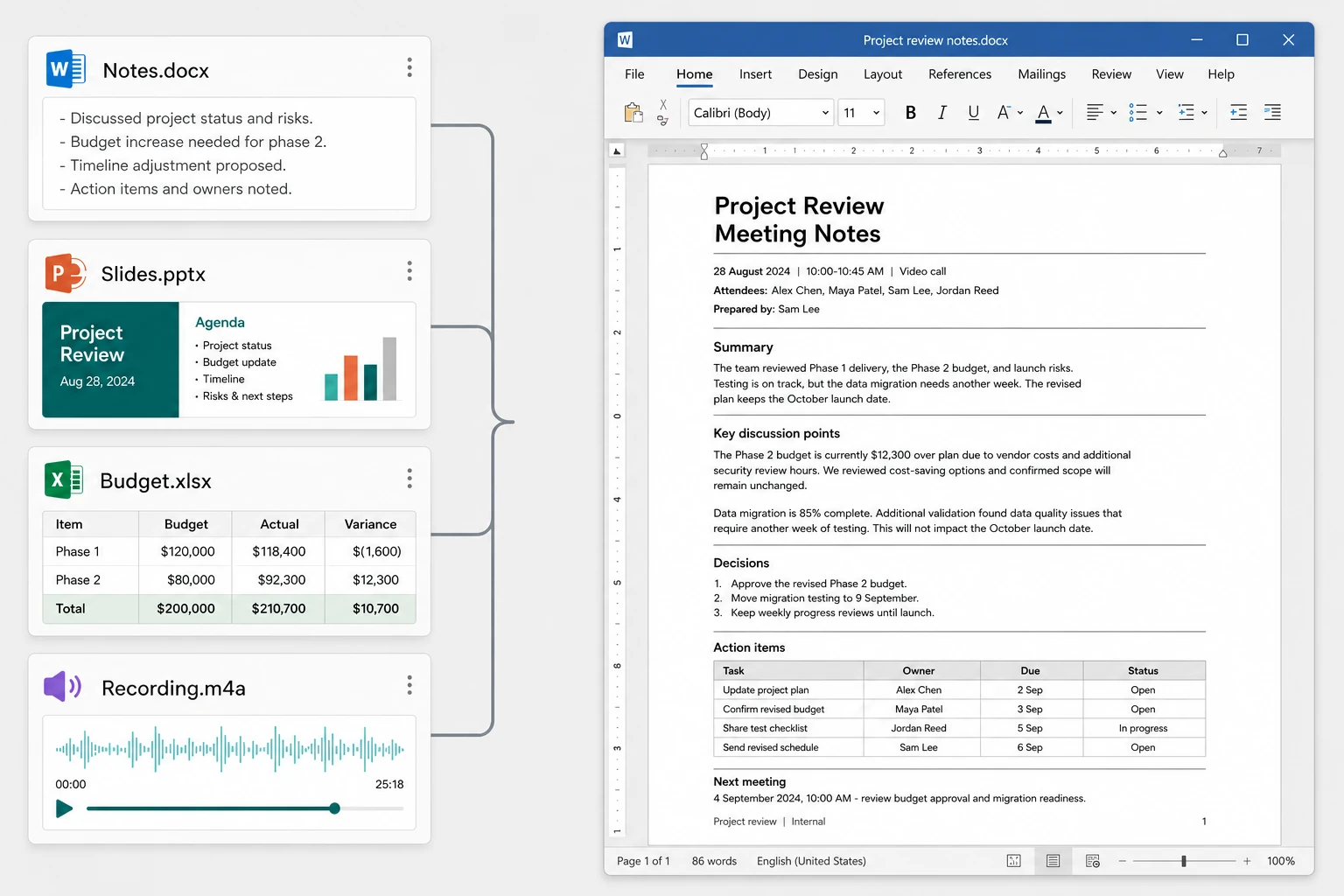Click the Word icon on Notes.docx card
1344x896 pixels.
click(66, 69)
